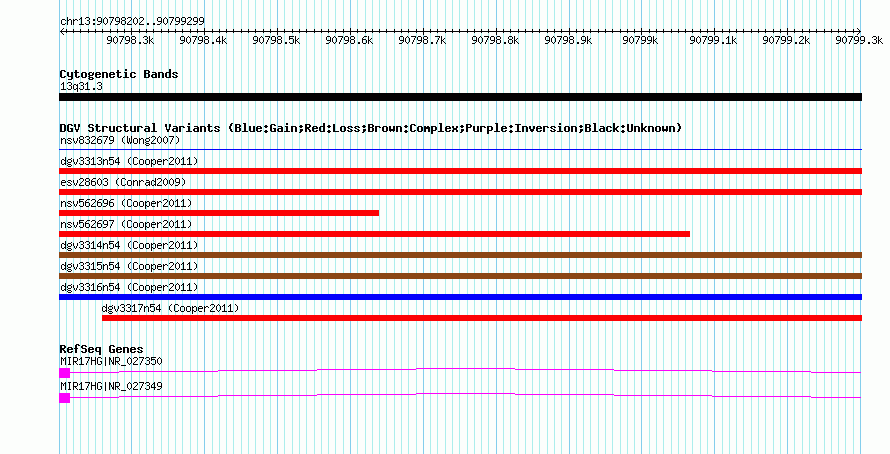890x454 pixels.
Task: Click the 13q31.3 band label
Action: 81,86
